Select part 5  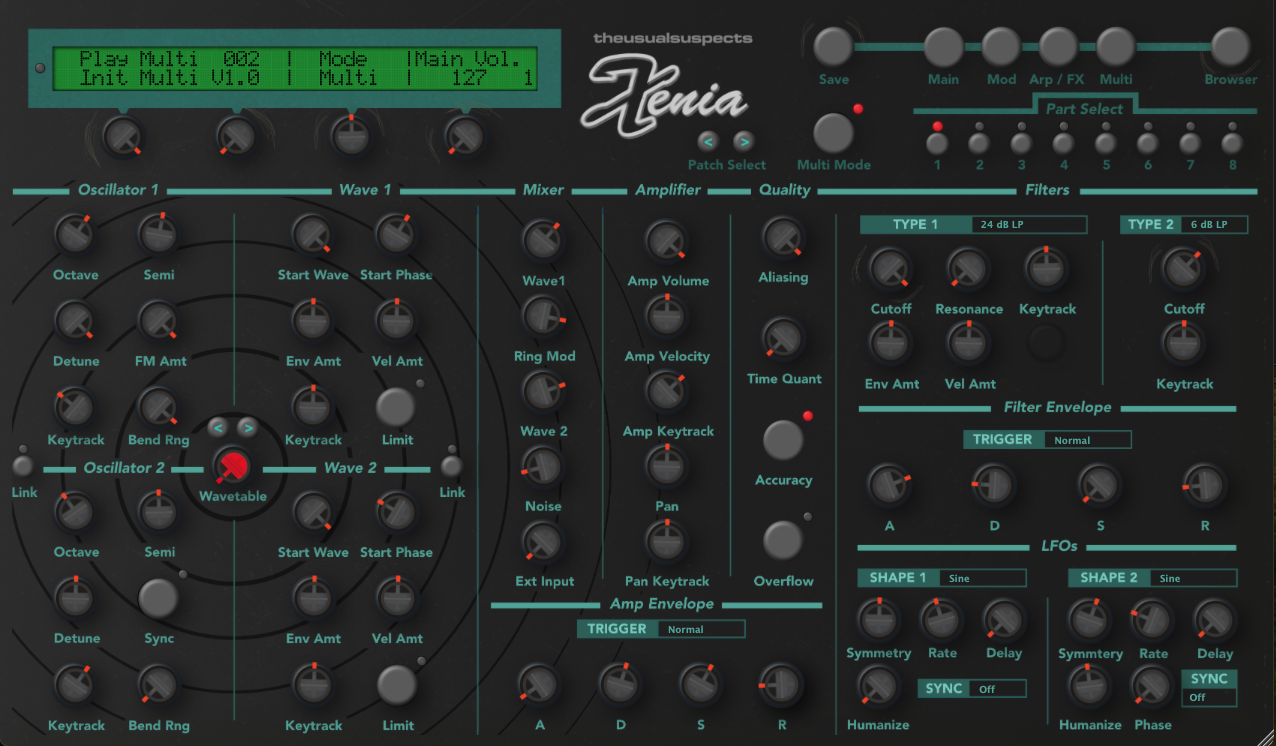point(1105,142)
